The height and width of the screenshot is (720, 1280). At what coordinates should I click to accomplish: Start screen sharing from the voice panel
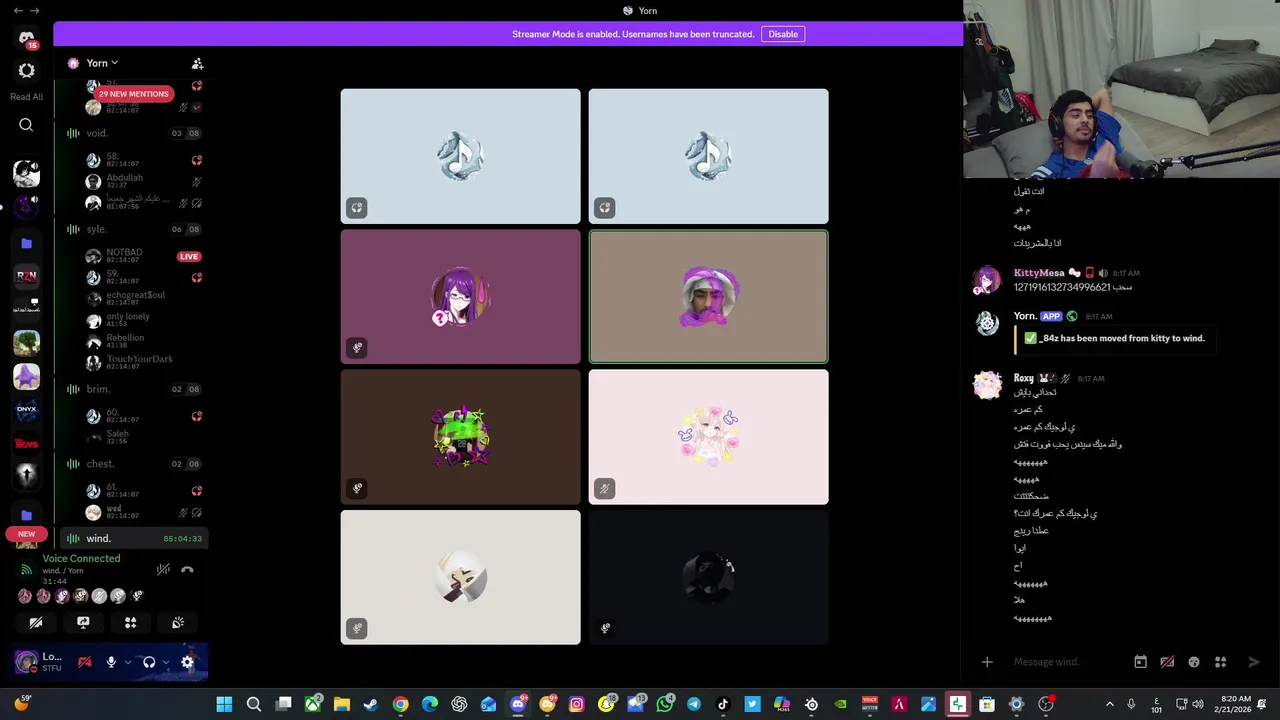pos(83,622)
